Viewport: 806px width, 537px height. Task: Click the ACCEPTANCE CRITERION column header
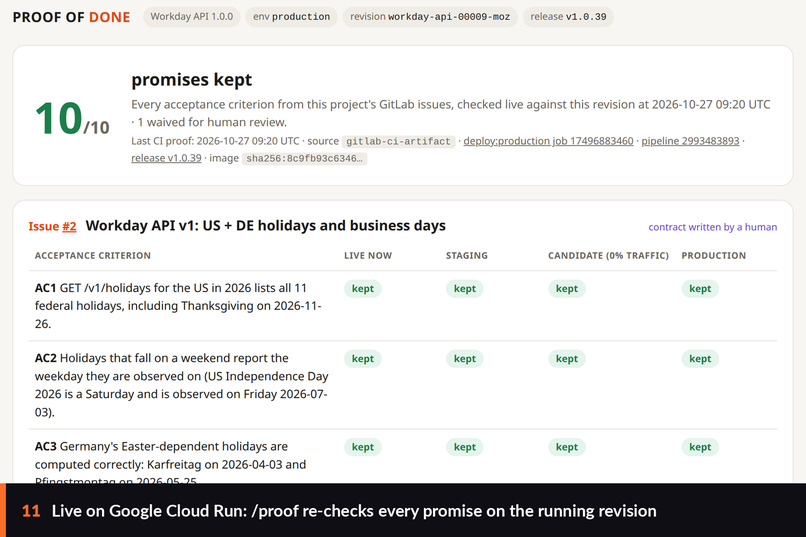[93, 255]
